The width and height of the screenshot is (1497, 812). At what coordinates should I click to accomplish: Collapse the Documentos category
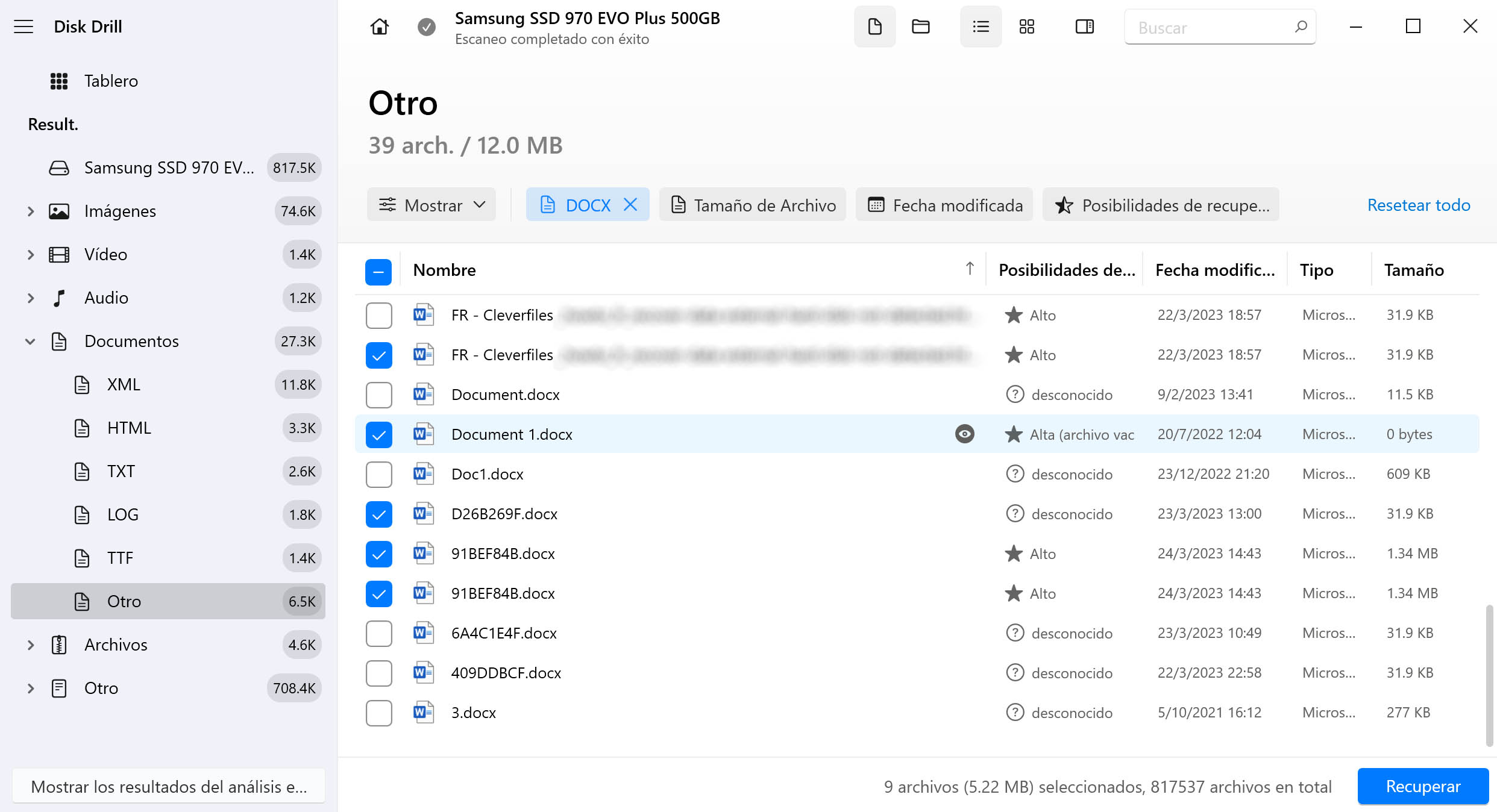pos(31,342)
